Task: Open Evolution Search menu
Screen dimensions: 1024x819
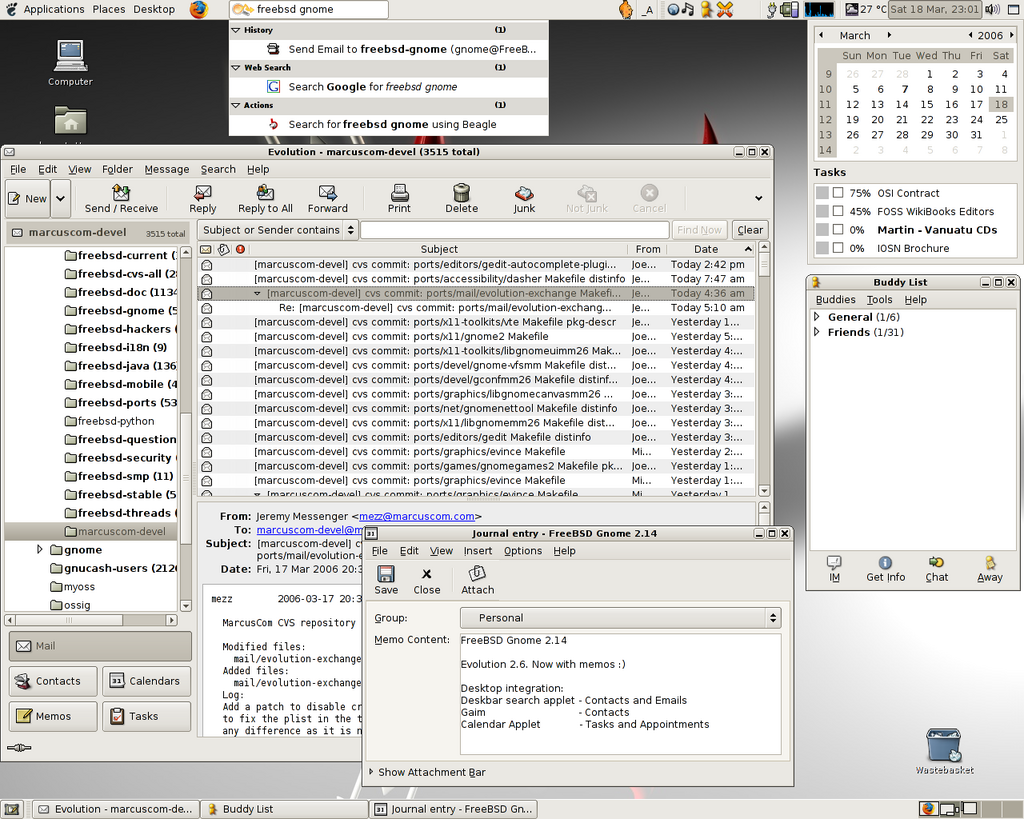Action: tap(217, 169)
